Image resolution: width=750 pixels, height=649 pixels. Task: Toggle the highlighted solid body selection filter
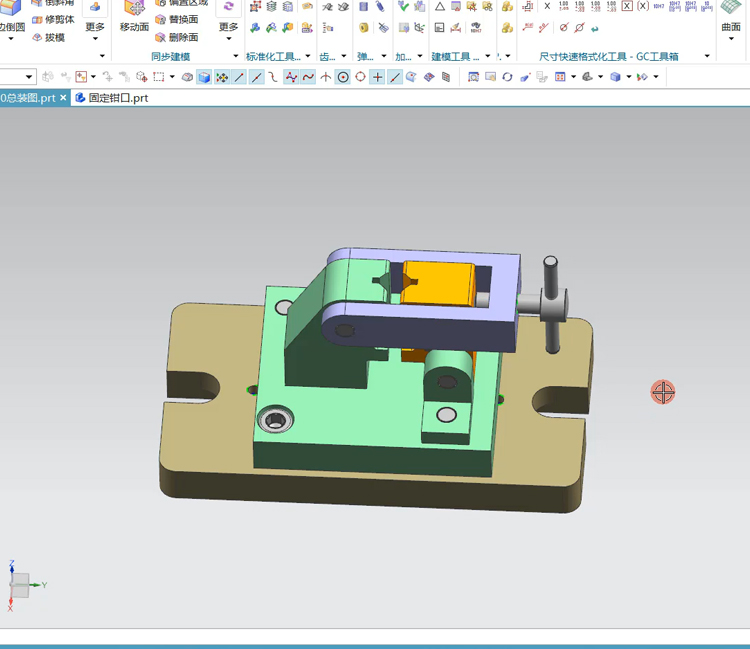204,77
